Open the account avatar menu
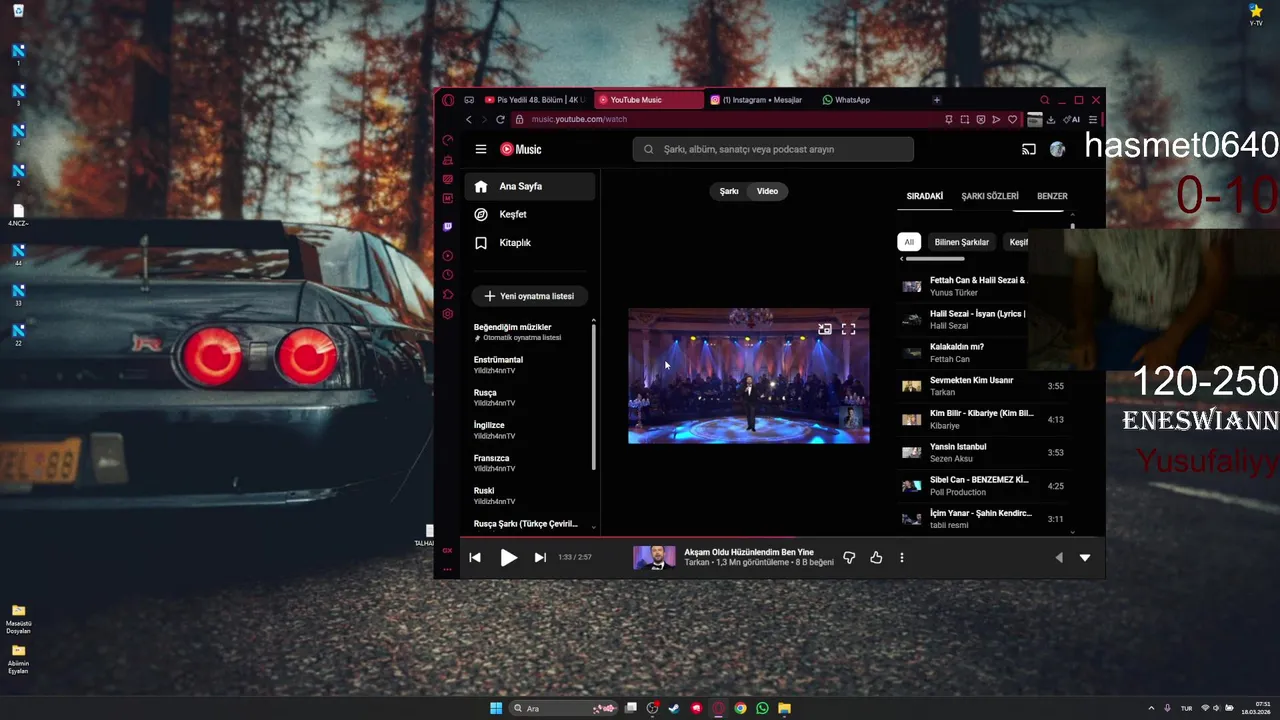 pyautogui.click(x=1057, y=150)
